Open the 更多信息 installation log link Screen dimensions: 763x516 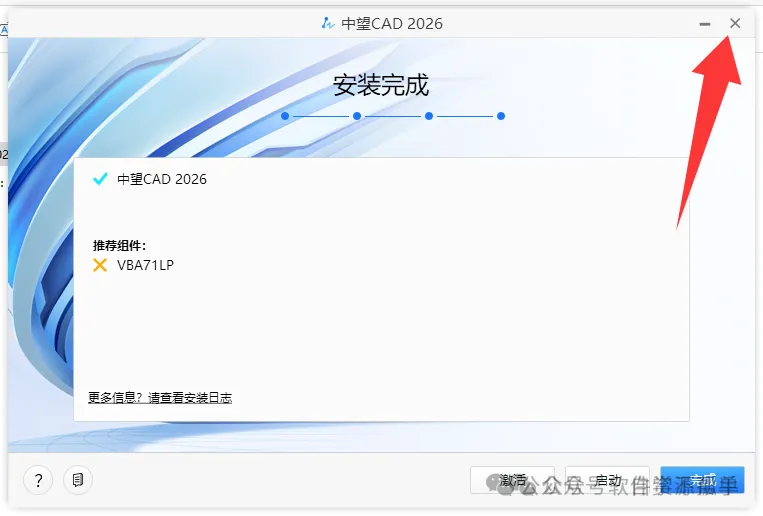pos(160,398)
